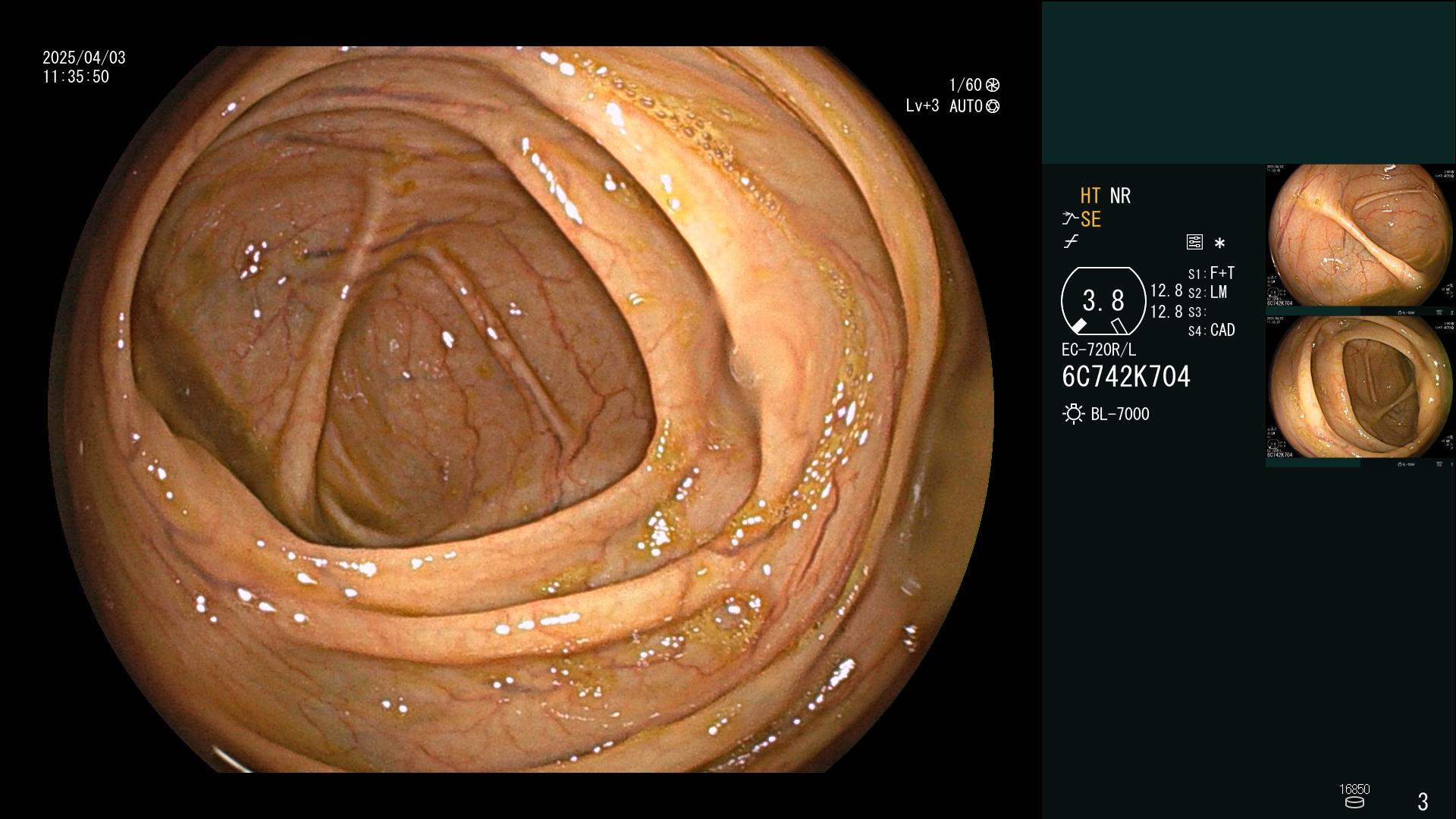Click the outlined channel marker in scope diagram

click(x=1119, y=326)
